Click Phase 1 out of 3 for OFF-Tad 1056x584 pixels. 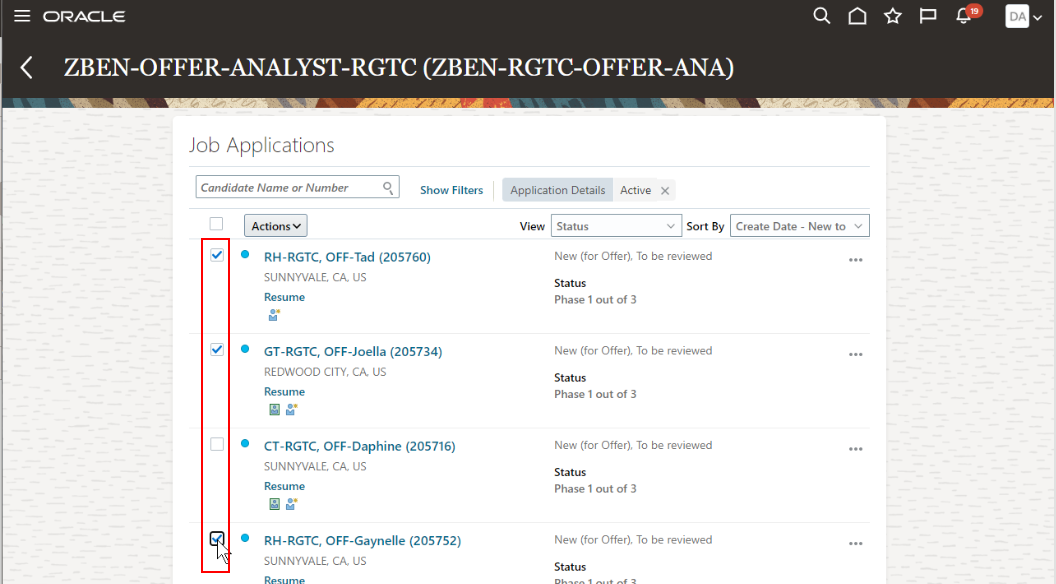(595, 300)
